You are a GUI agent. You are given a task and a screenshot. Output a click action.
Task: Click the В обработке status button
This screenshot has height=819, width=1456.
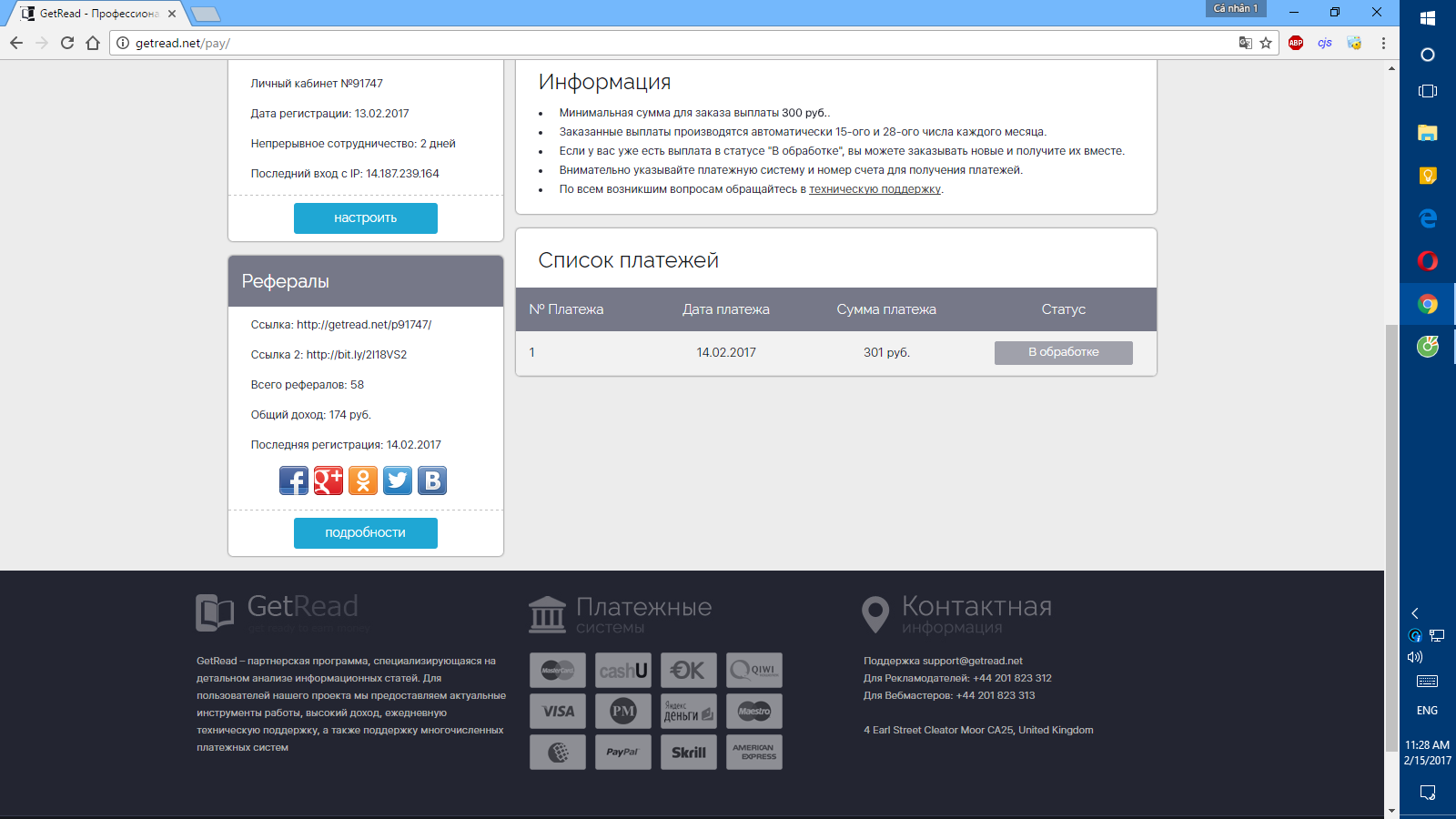[1064, 352]
